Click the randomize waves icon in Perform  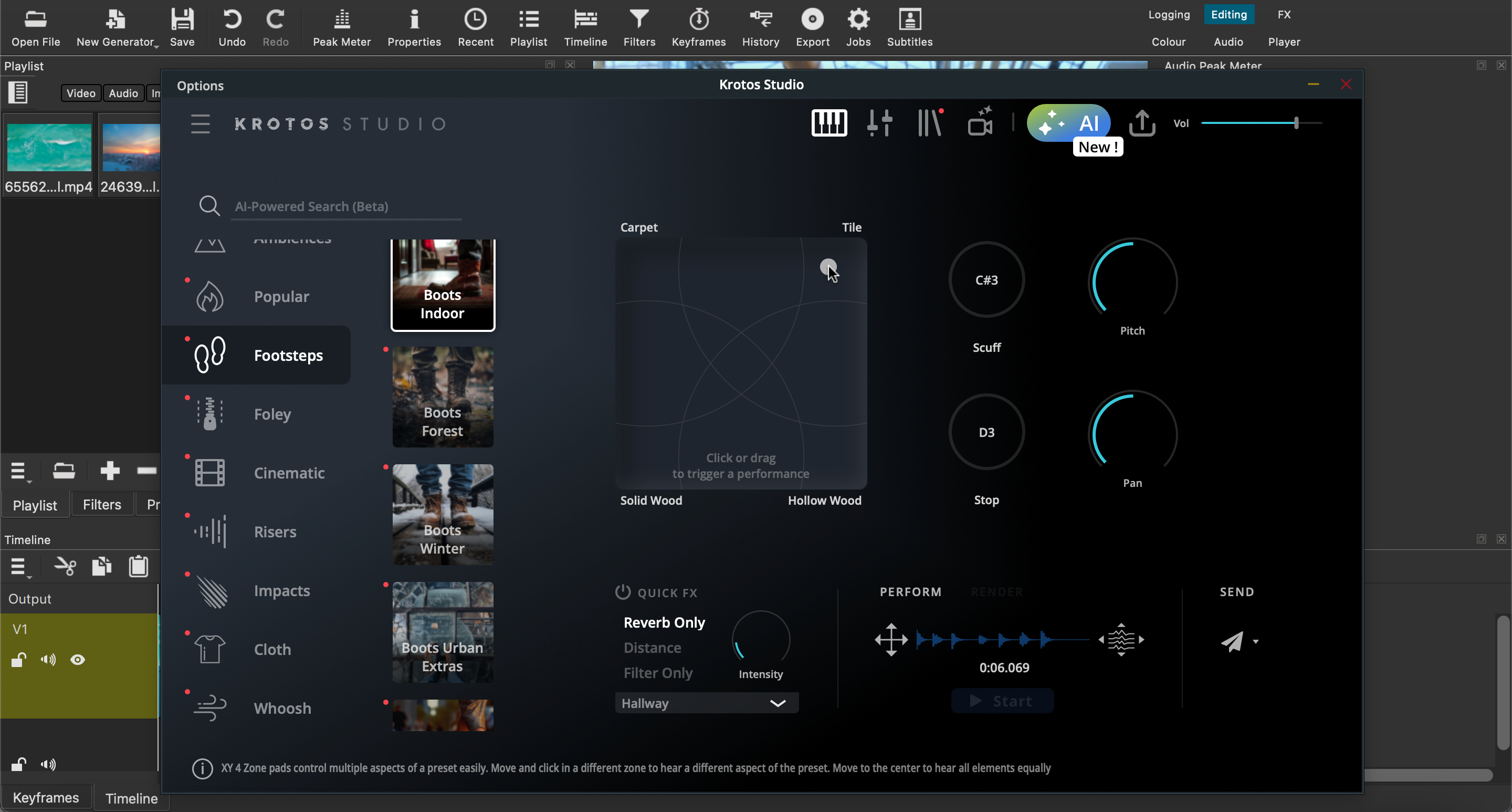click(1120, 639)
